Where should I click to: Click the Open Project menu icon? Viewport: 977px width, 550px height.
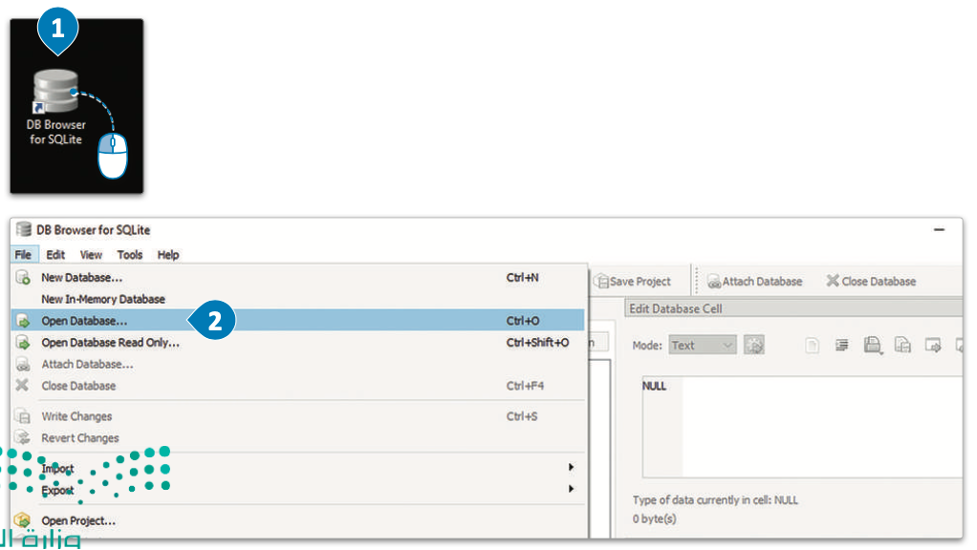click(23, 520)
